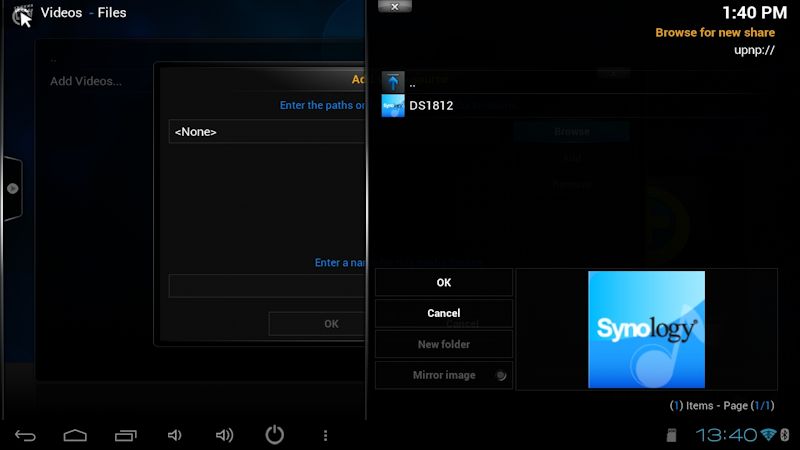
Task: Lower volume with the volume down icon
Action: coord(174,435)
